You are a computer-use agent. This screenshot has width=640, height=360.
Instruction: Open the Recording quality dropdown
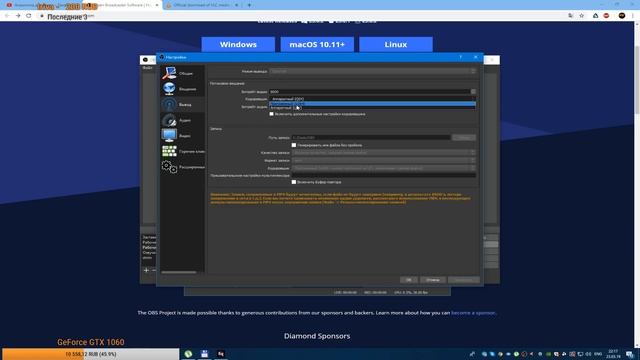tap(384, 153)
